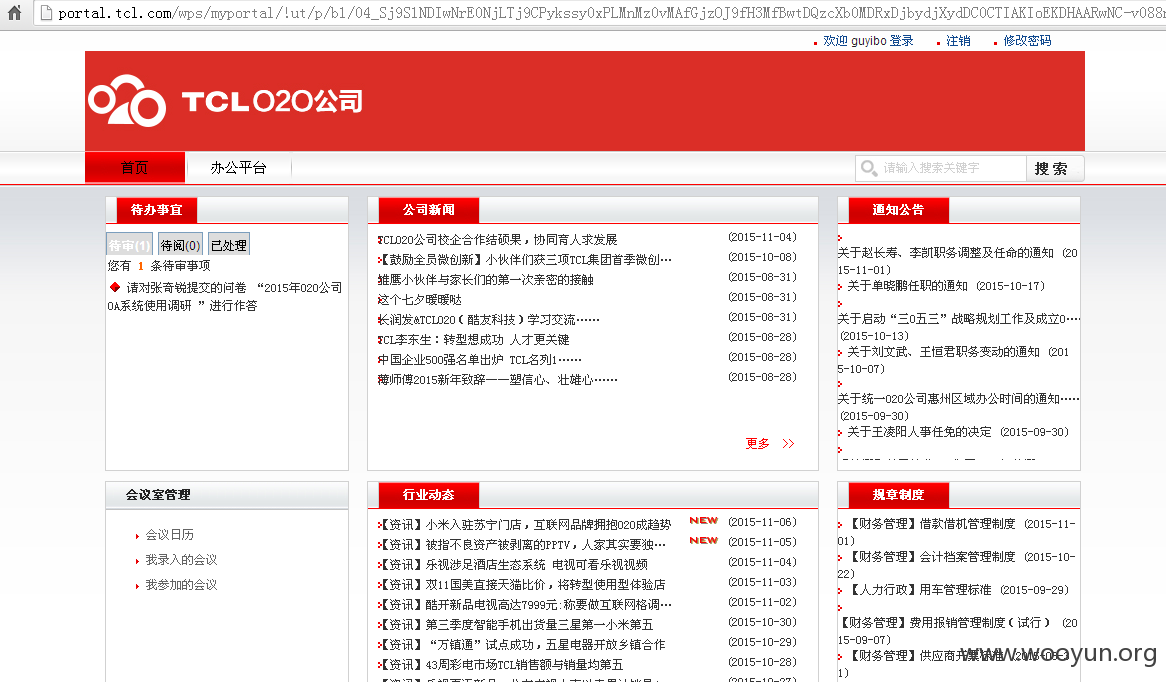
Task: Click the red diamond beside questionnaire task
Action: click(115, 287)
